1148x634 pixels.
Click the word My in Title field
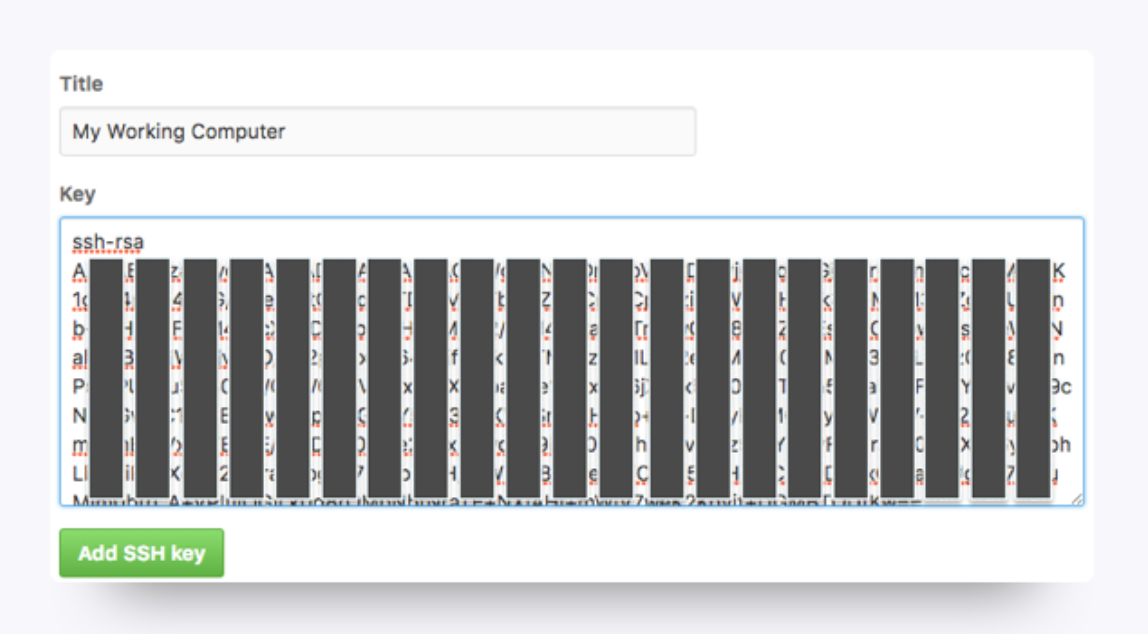point(86,132)
